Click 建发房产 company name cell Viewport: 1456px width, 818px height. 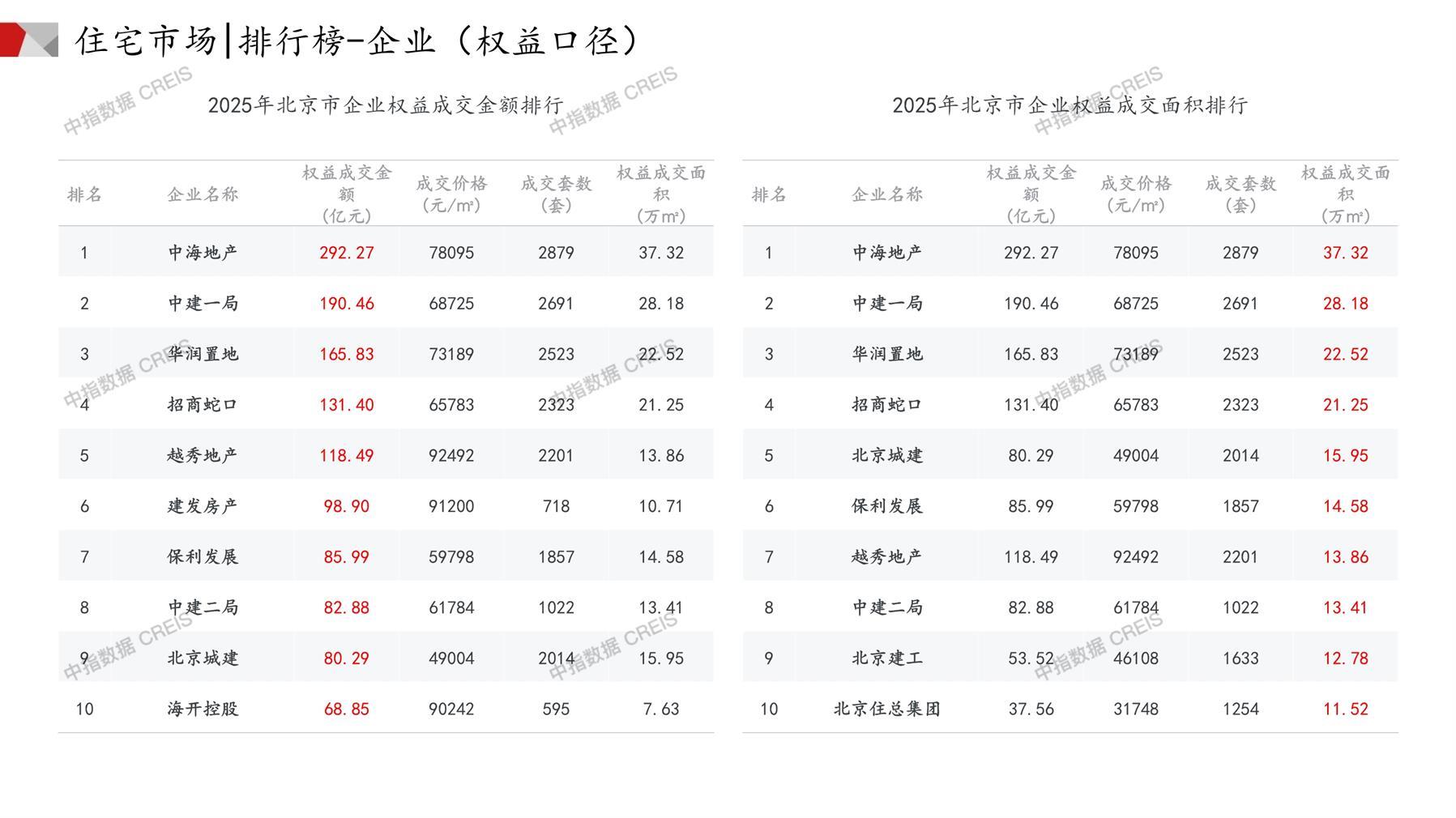(x=203, y=506)
